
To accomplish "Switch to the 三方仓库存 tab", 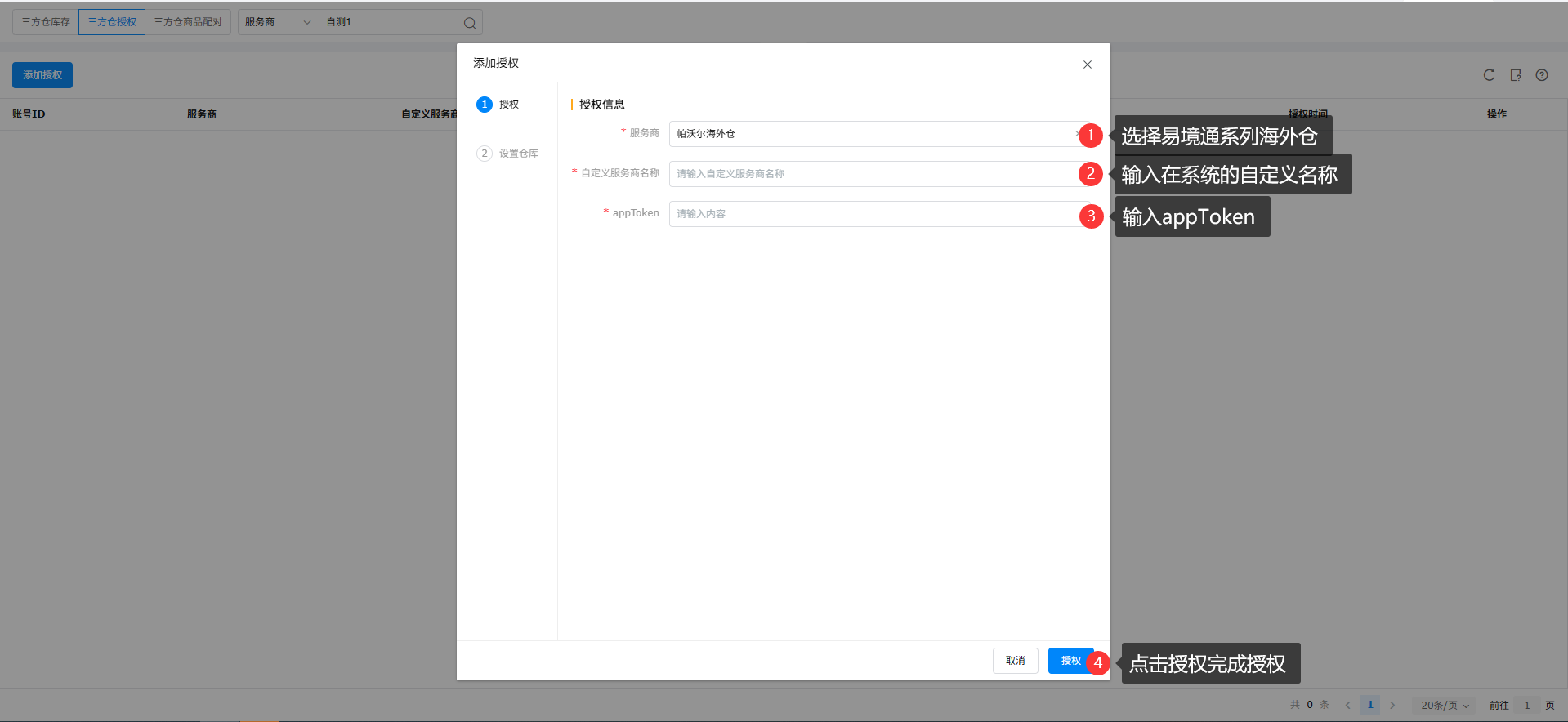I will (x=46, y=22).
